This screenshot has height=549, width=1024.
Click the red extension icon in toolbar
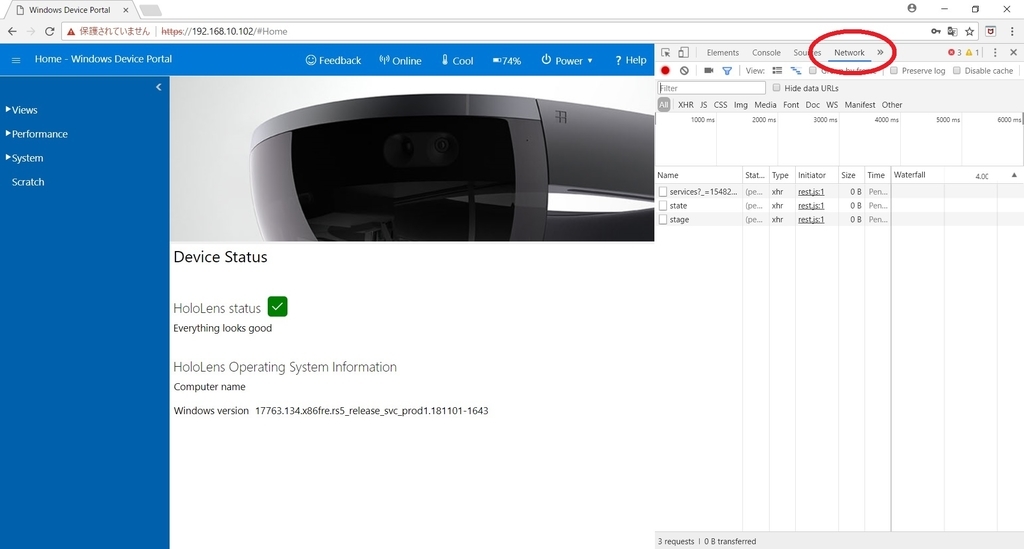[991, 31]
